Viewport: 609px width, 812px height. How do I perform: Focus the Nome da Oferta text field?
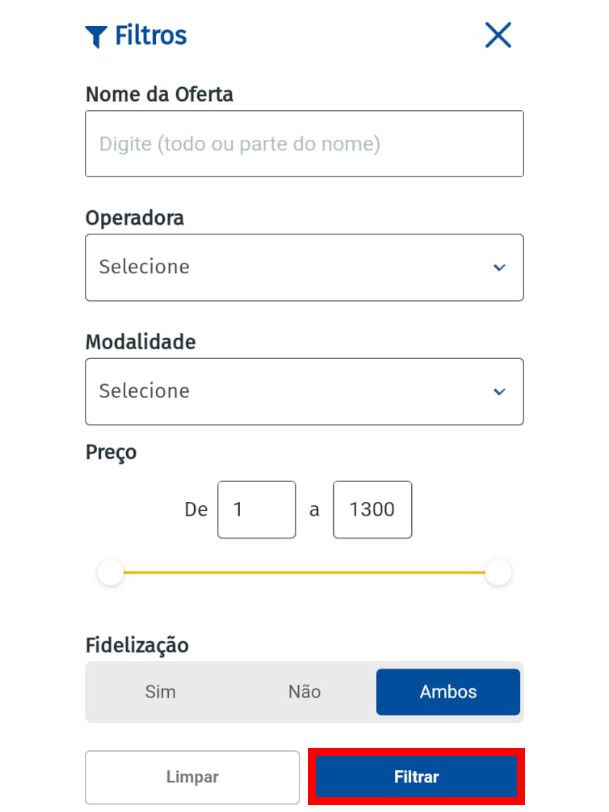click(304, 143)
